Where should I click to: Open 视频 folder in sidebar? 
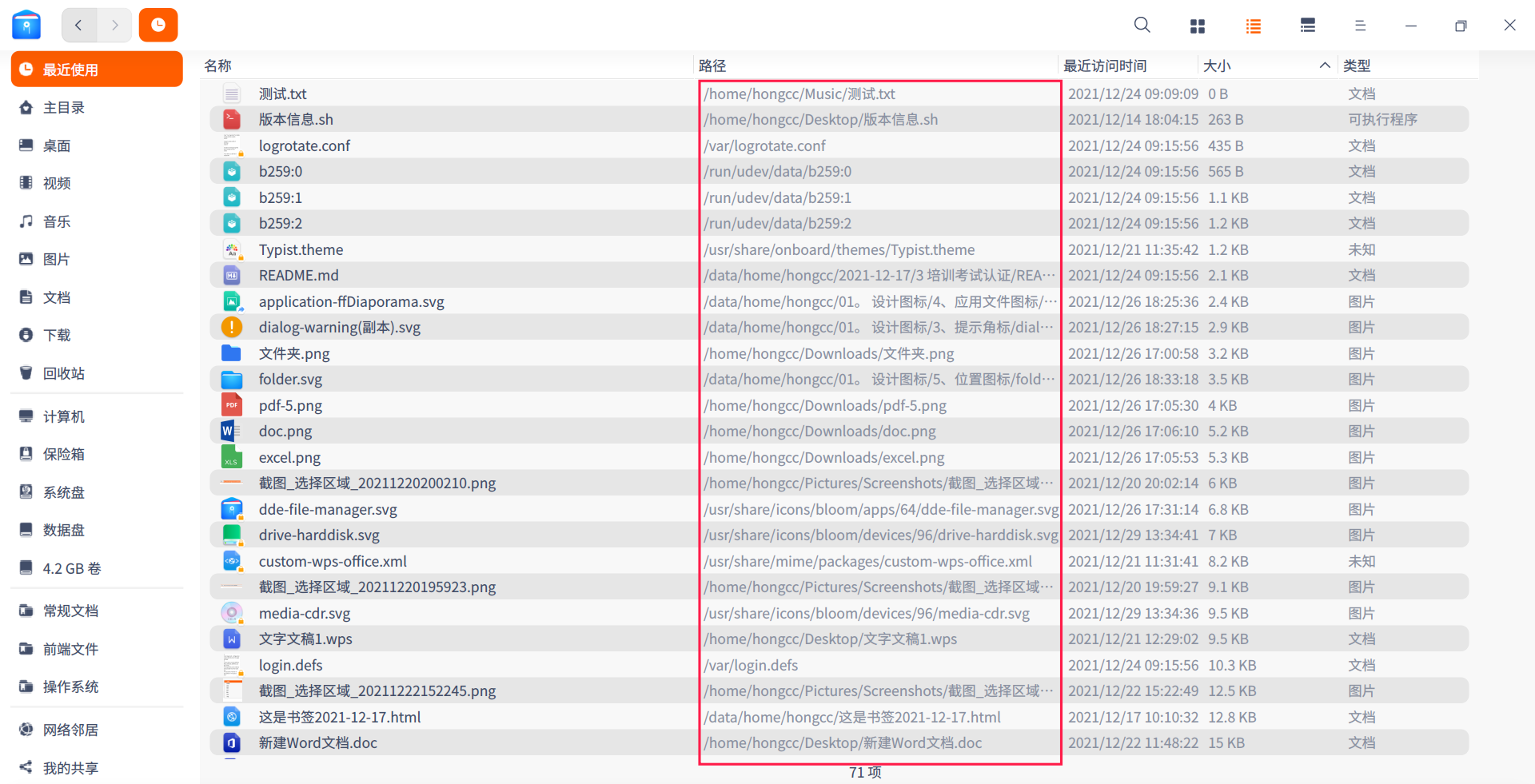click(x=97, y=183)
